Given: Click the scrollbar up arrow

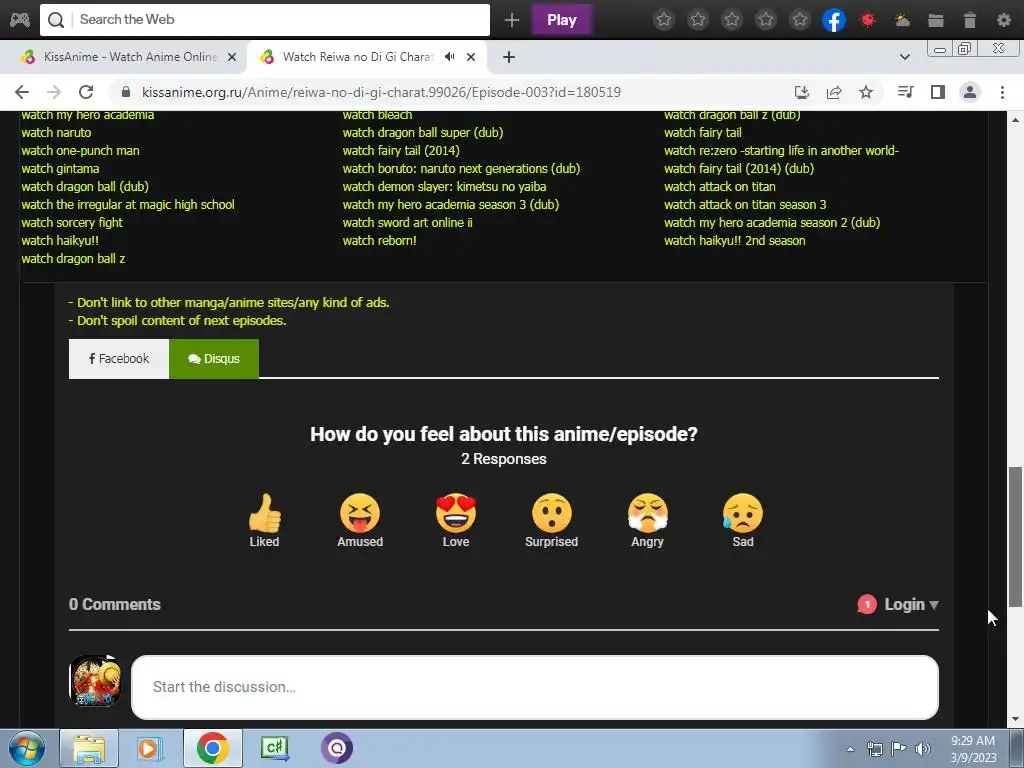Looking at the screenshot, I should 1015,120.
